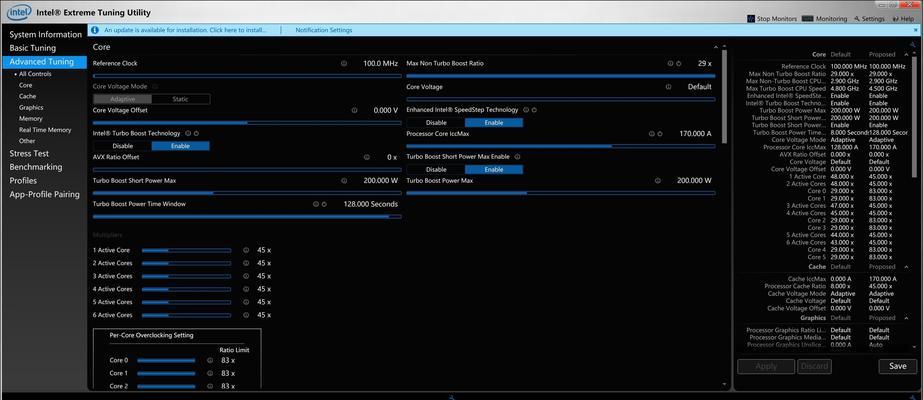Show info for Enhanced Intel SpeedStep Technology
Screen dimensions: 923x400
[526, 110]
